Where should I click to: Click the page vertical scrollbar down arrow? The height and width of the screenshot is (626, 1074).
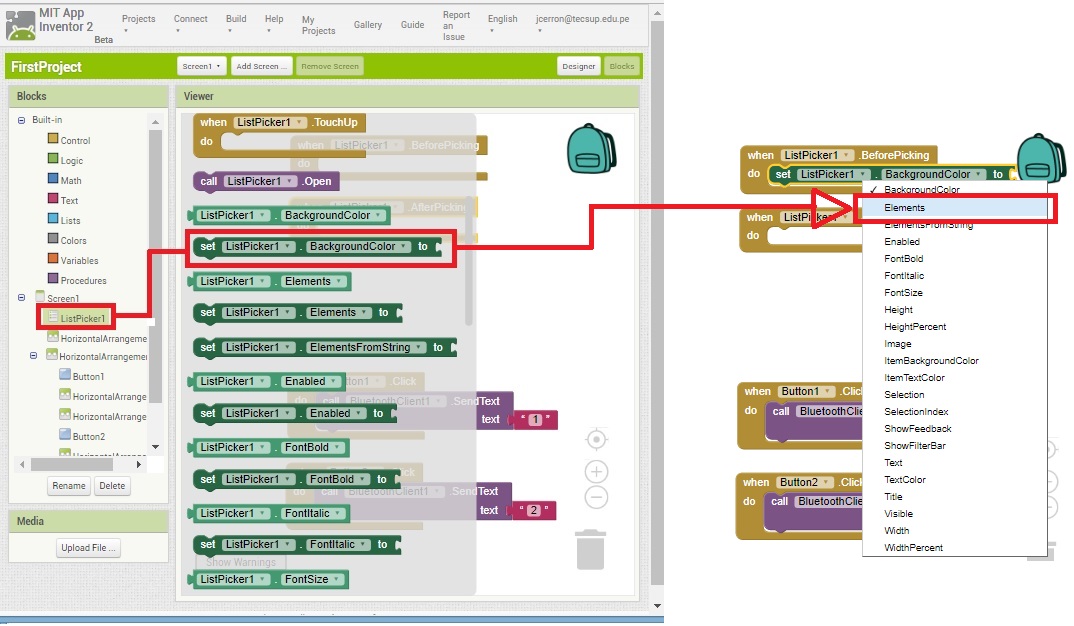pos(658,606)
